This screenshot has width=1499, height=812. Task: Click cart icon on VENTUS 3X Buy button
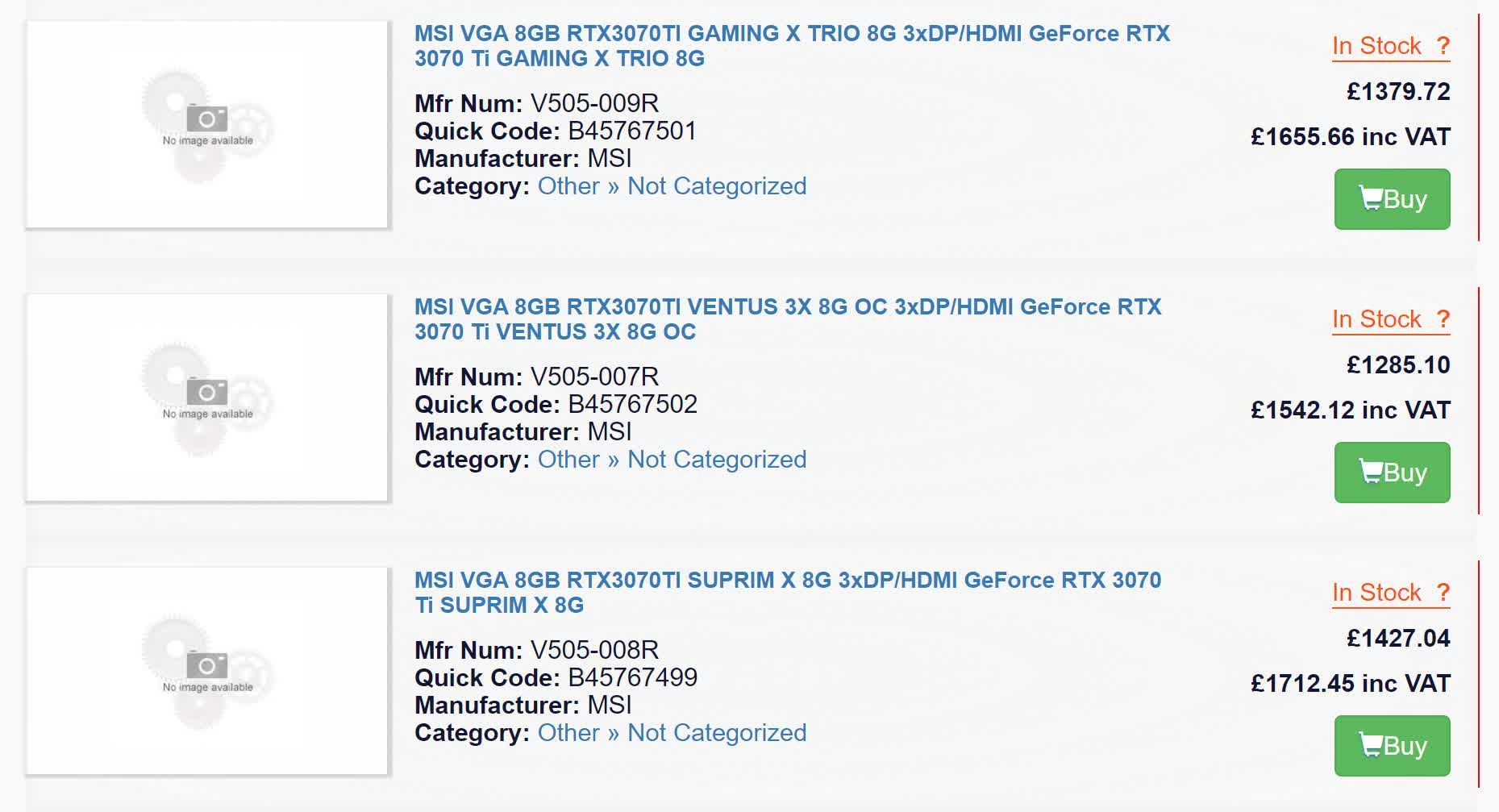(x=1370, y=471)
